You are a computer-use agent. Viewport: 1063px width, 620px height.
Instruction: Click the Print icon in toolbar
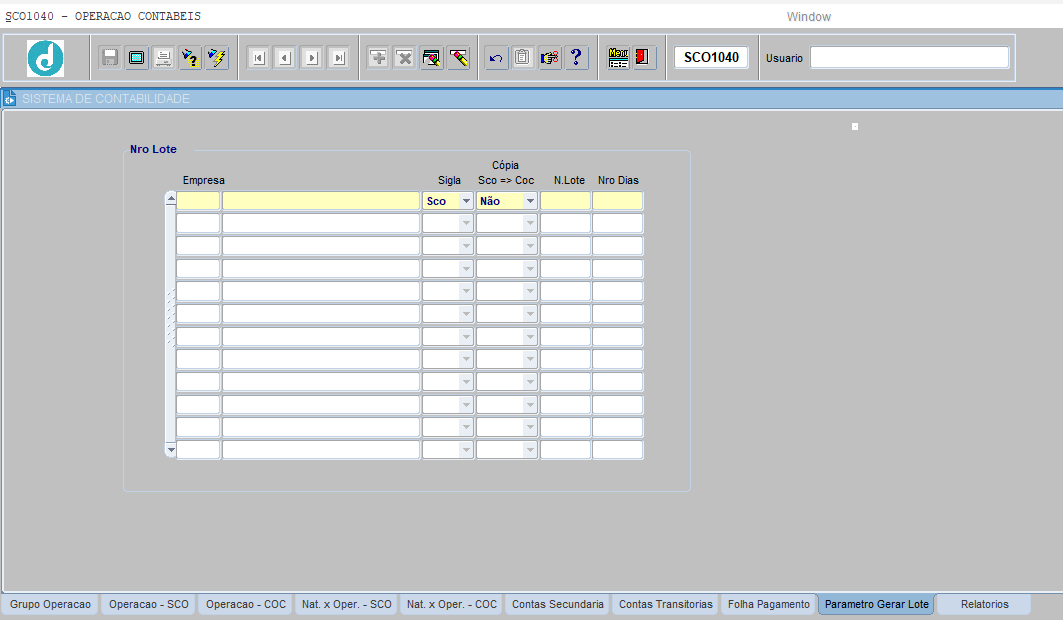(x=163, y=58)
